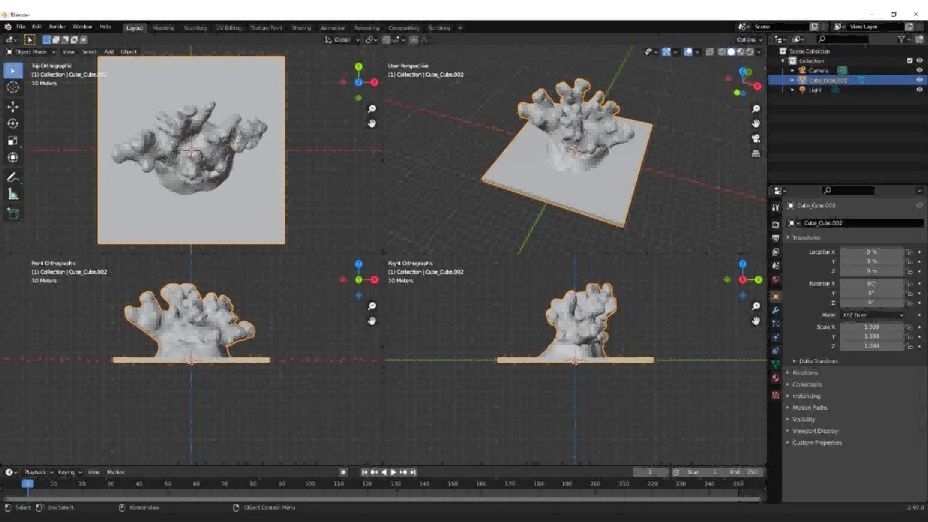
Task: Open the Render menu
Action: (x=58, y=27)
